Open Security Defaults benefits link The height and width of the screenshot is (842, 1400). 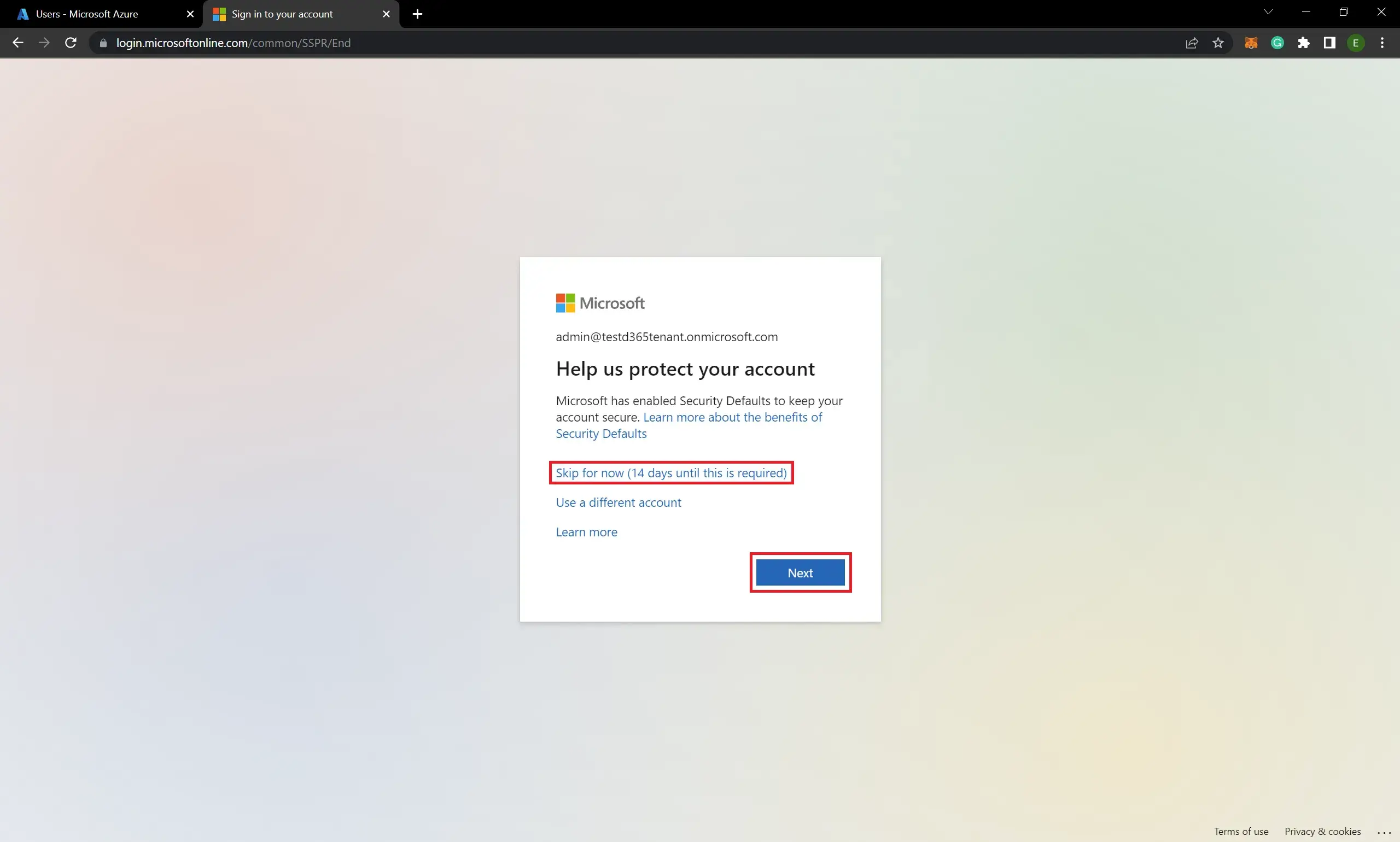pyautogui.click(x=689, y=425)
